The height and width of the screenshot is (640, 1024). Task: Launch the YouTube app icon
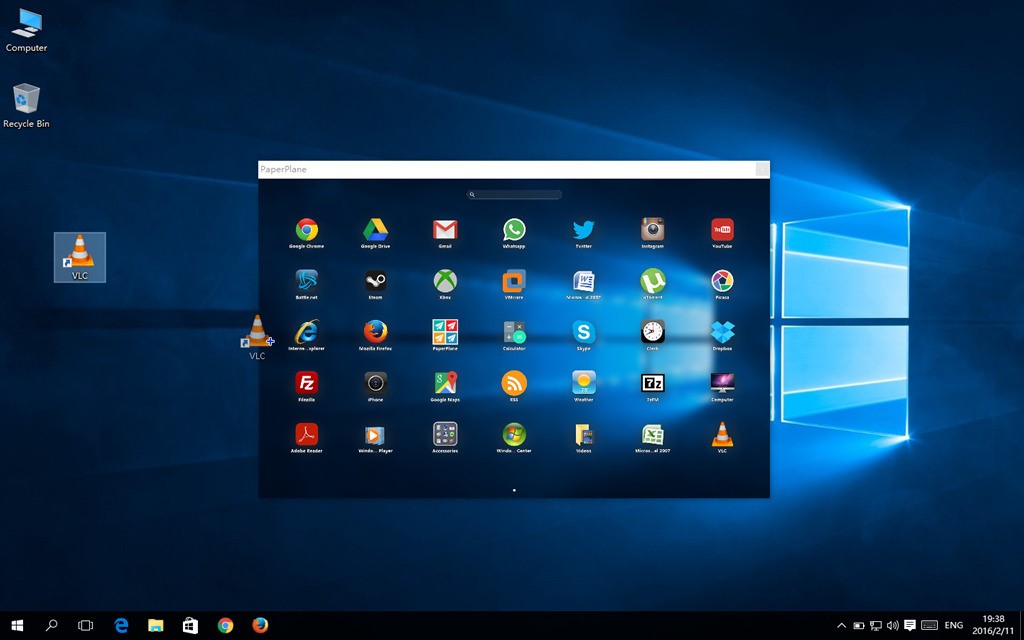coord(722,230)
